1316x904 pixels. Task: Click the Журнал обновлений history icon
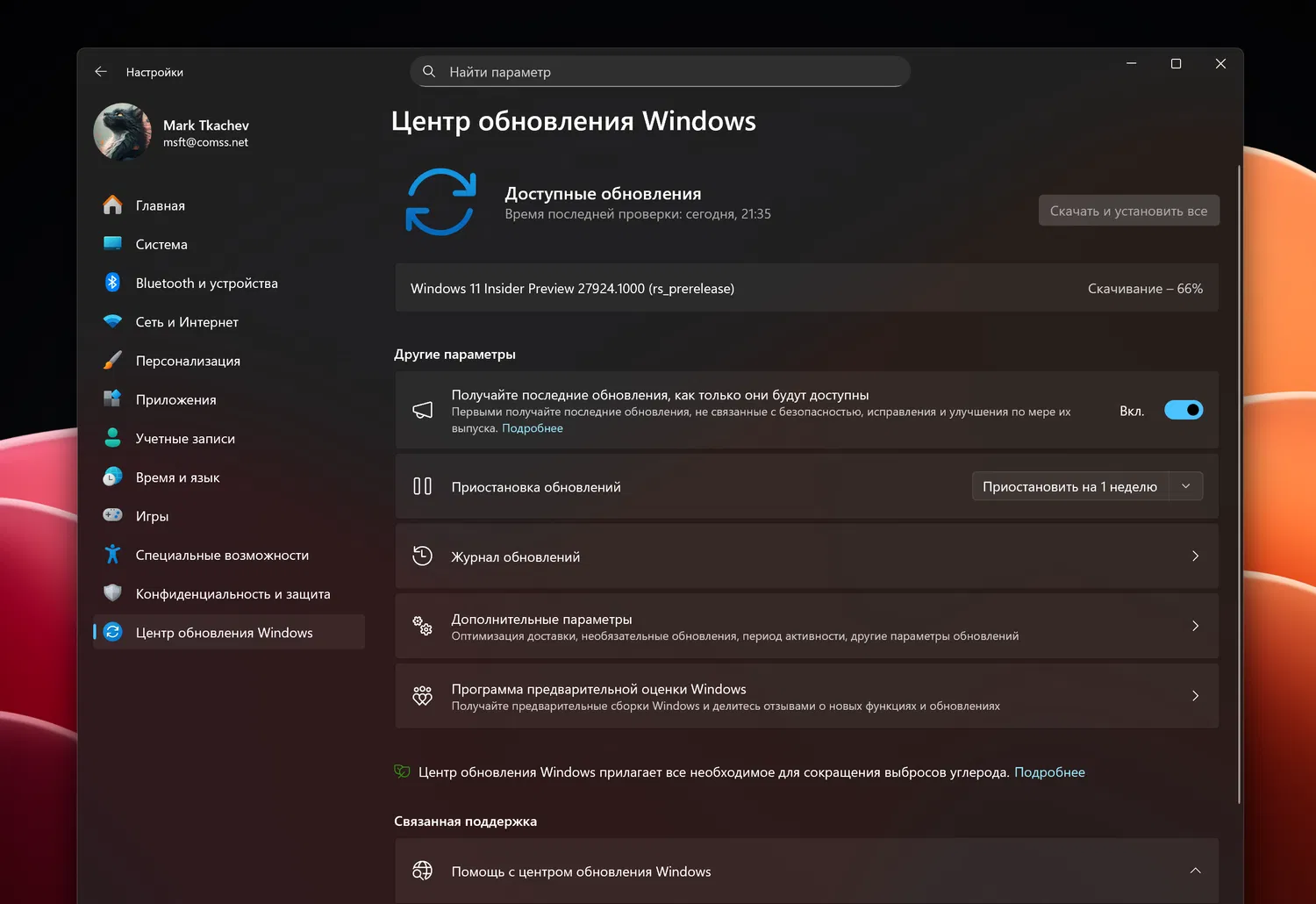[x=422, y=556]
